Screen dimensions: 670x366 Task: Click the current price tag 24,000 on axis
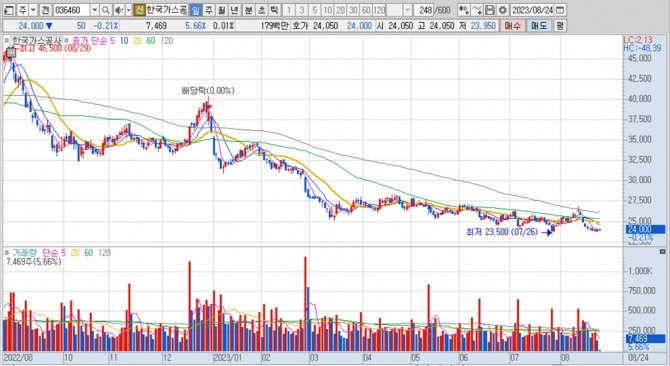646,229
